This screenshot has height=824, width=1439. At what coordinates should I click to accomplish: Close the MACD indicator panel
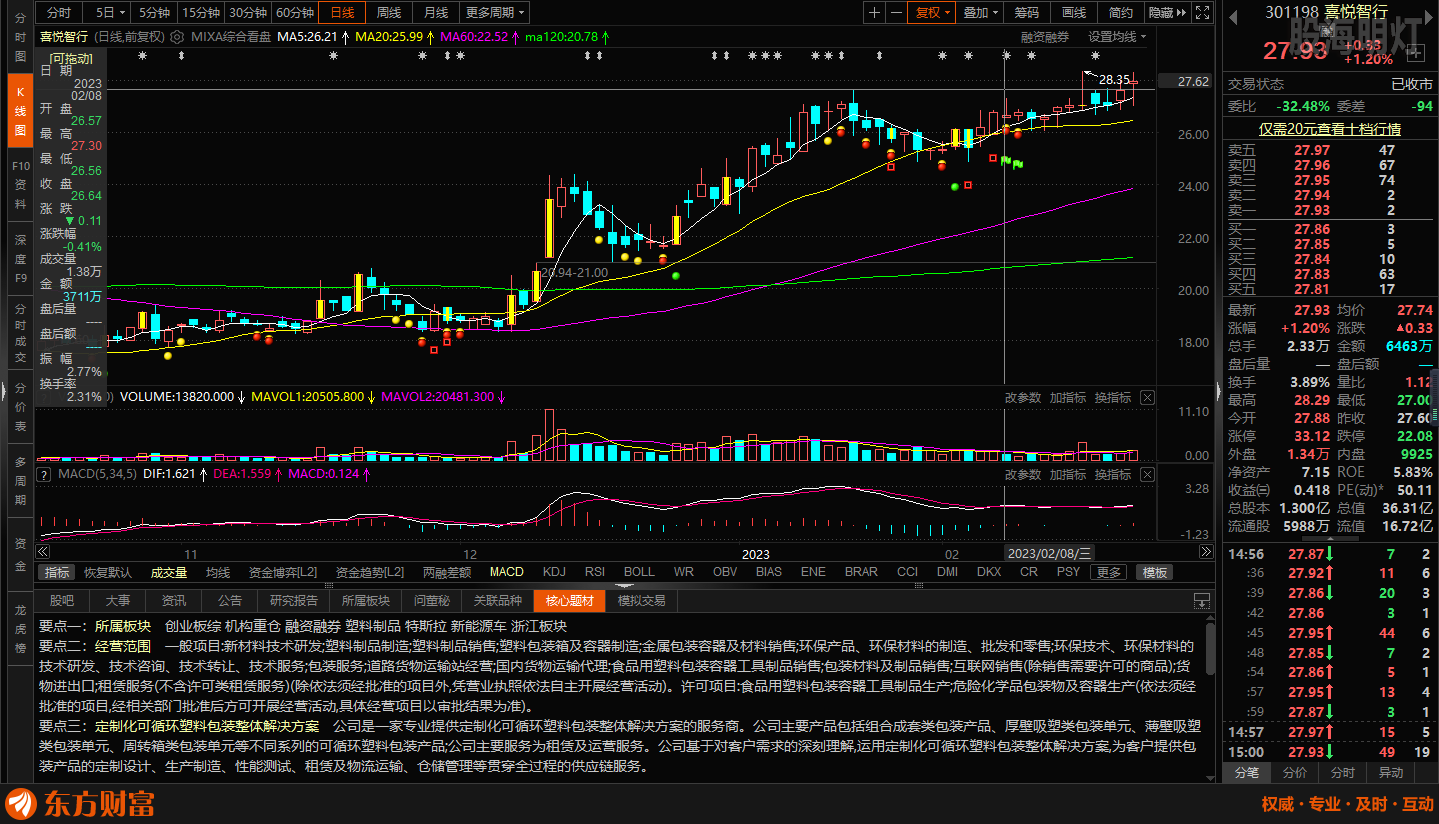pos(1147,474)
